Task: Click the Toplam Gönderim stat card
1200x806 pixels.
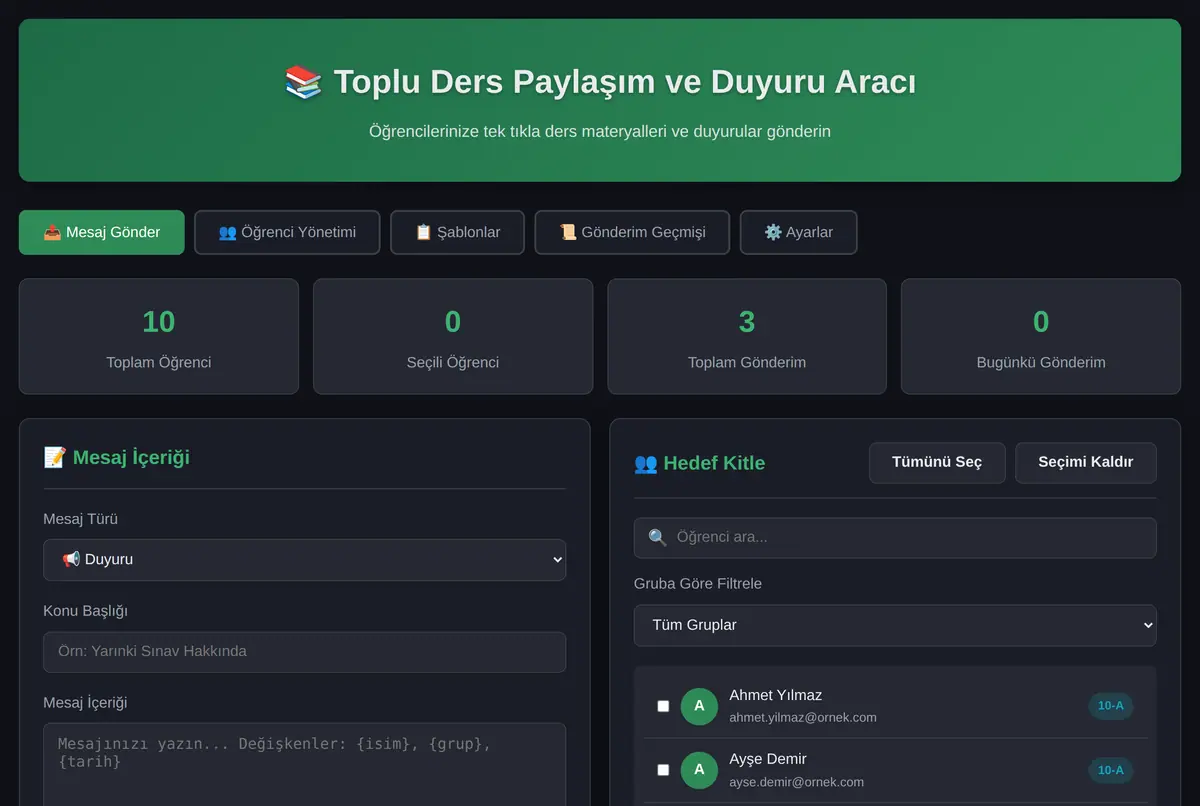Action: point(747,336)
